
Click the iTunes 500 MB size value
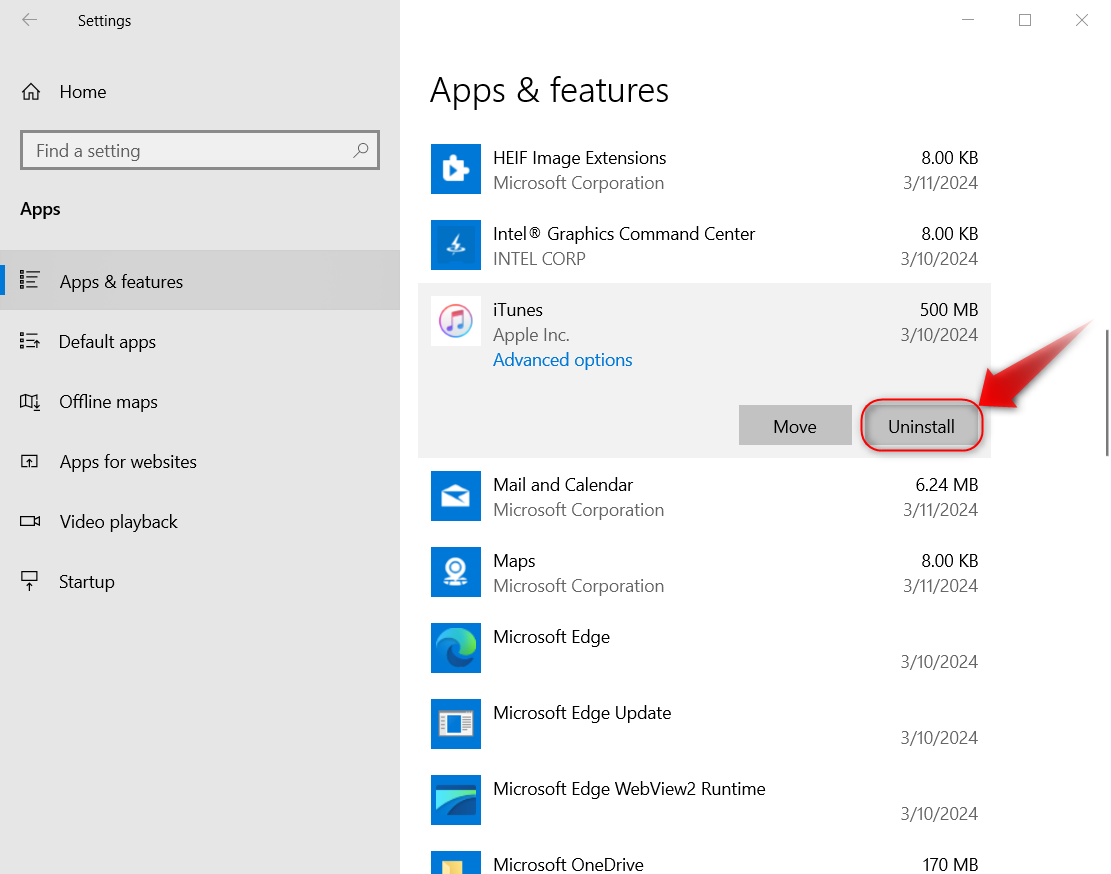coord(949,310)
